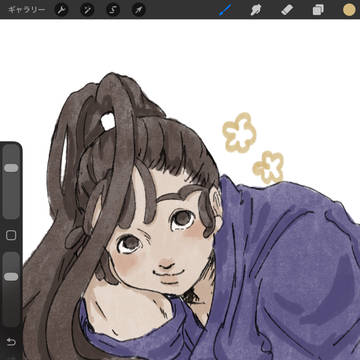The image size is (360, 360).
Task: Adjust the brush size slider
Action: 11,182
